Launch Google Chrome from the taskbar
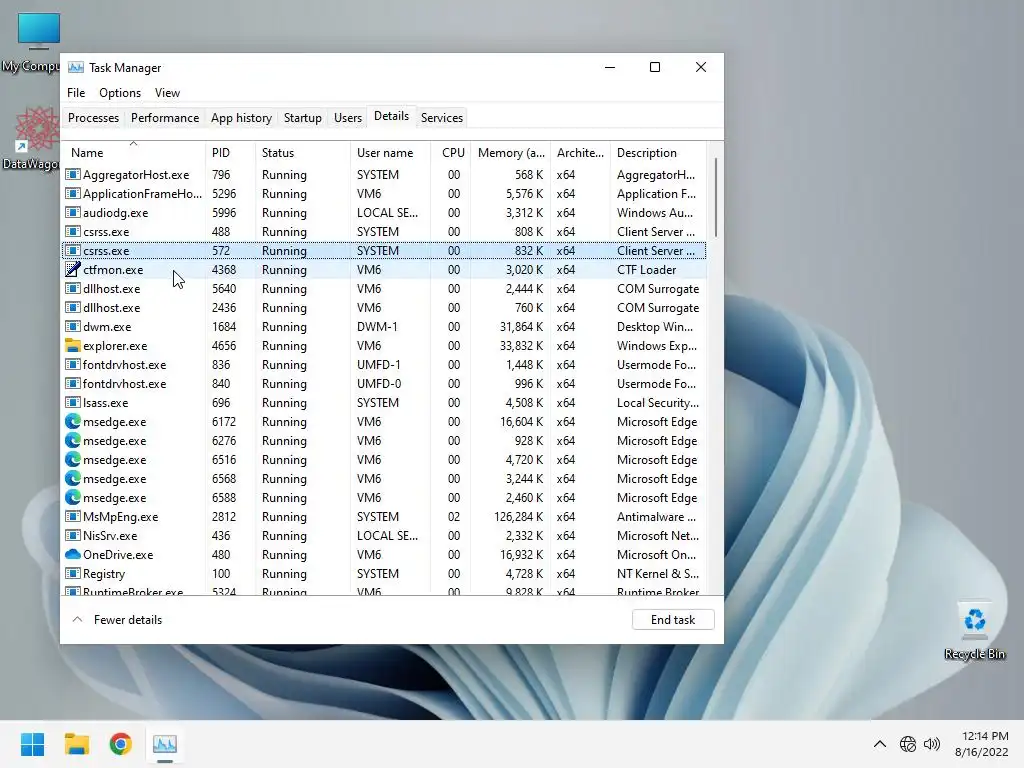The height and width of the screenshot is (768, 1024). tap(120, 744)
